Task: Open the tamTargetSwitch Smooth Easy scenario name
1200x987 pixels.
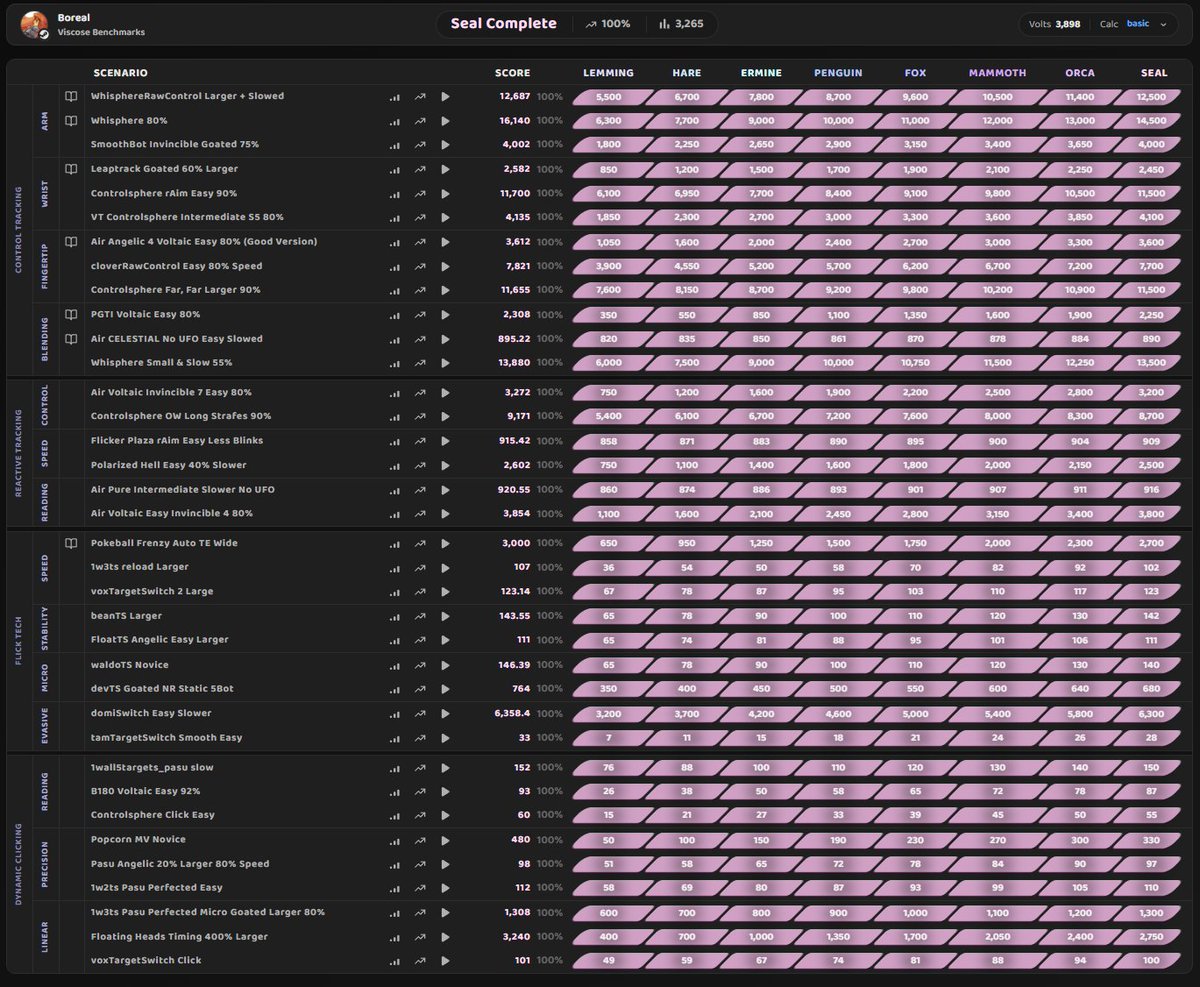Action: click(x=168, y=738)
